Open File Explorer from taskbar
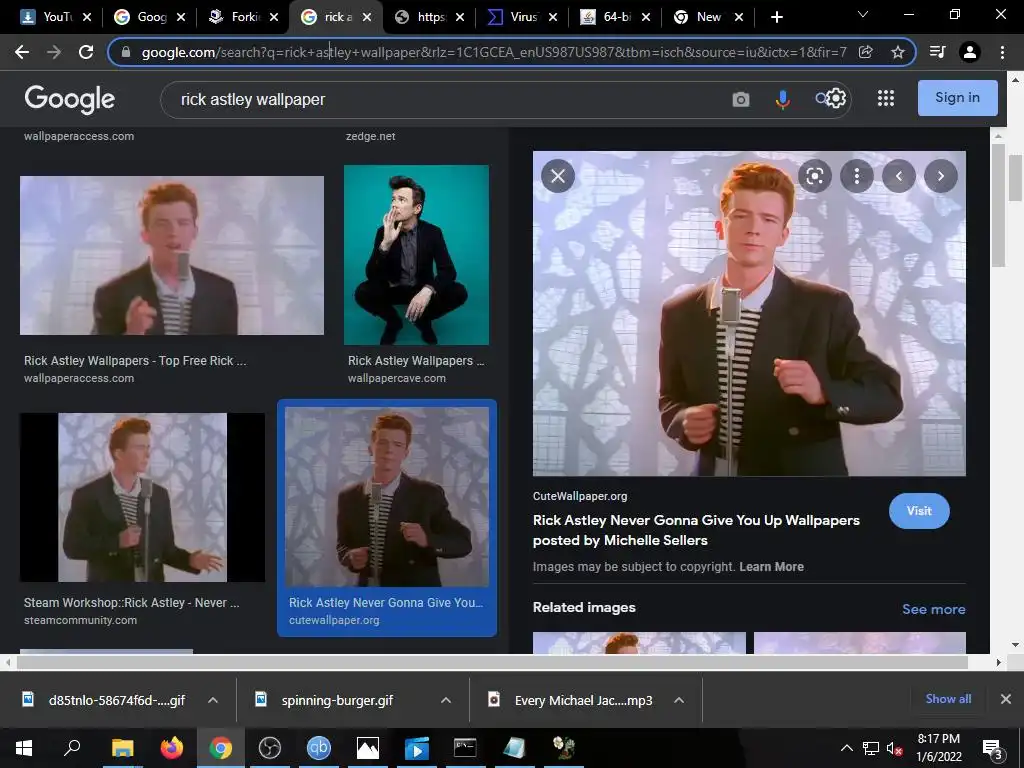Image resolution: width=1024 pixels, height=768 pixels. coord(122,748)
